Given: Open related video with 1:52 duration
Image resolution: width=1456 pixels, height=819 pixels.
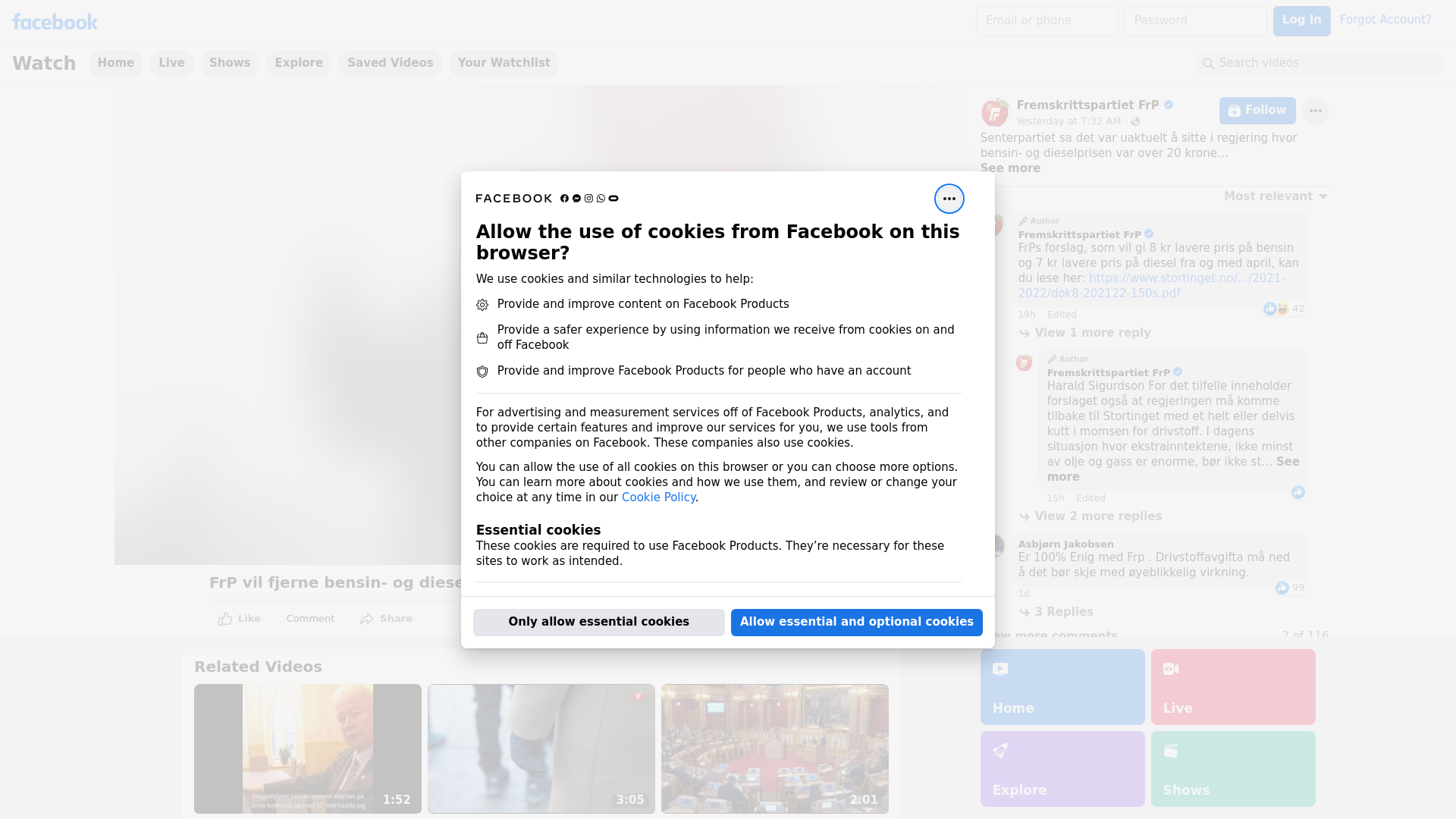Looking at the screenshot, I should pyautogui.click(x=308, y=749).
